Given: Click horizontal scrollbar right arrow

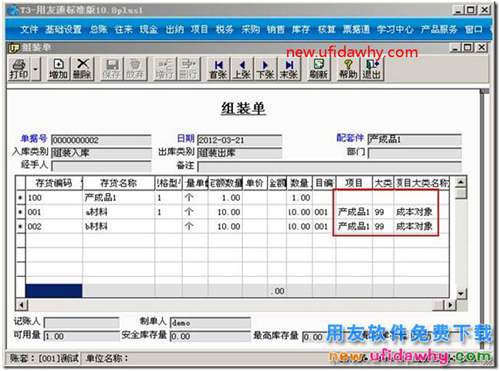Looking at the screenshot, I should click(x=450, y=305).
